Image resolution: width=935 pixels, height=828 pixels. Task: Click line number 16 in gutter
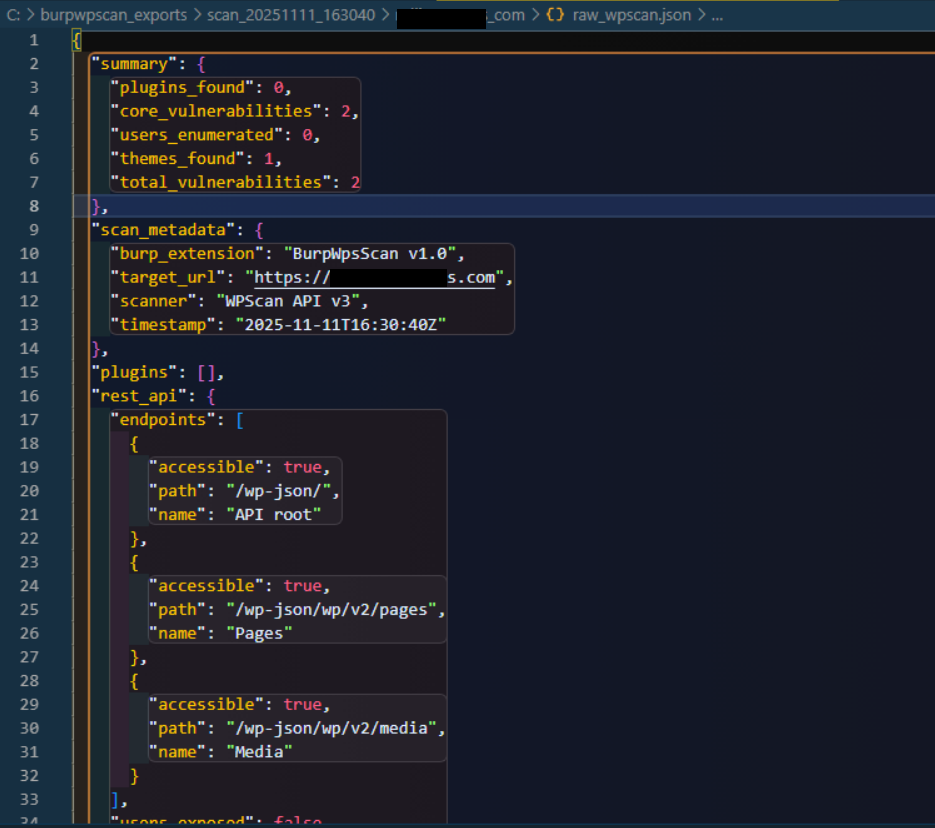tap(29, 396)
